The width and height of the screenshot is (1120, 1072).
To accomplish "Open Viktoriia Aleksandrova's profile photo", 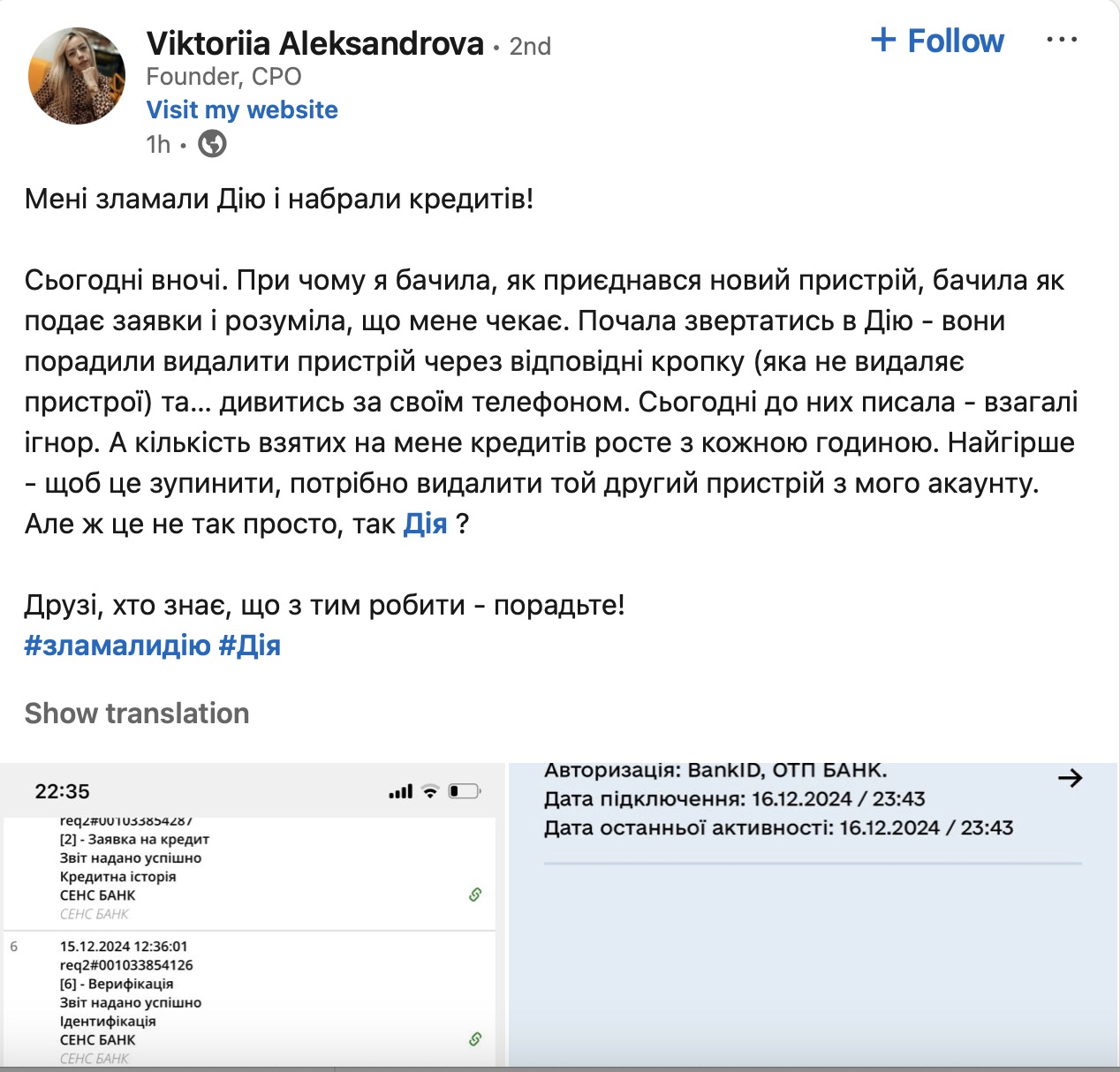I will 78,75.
